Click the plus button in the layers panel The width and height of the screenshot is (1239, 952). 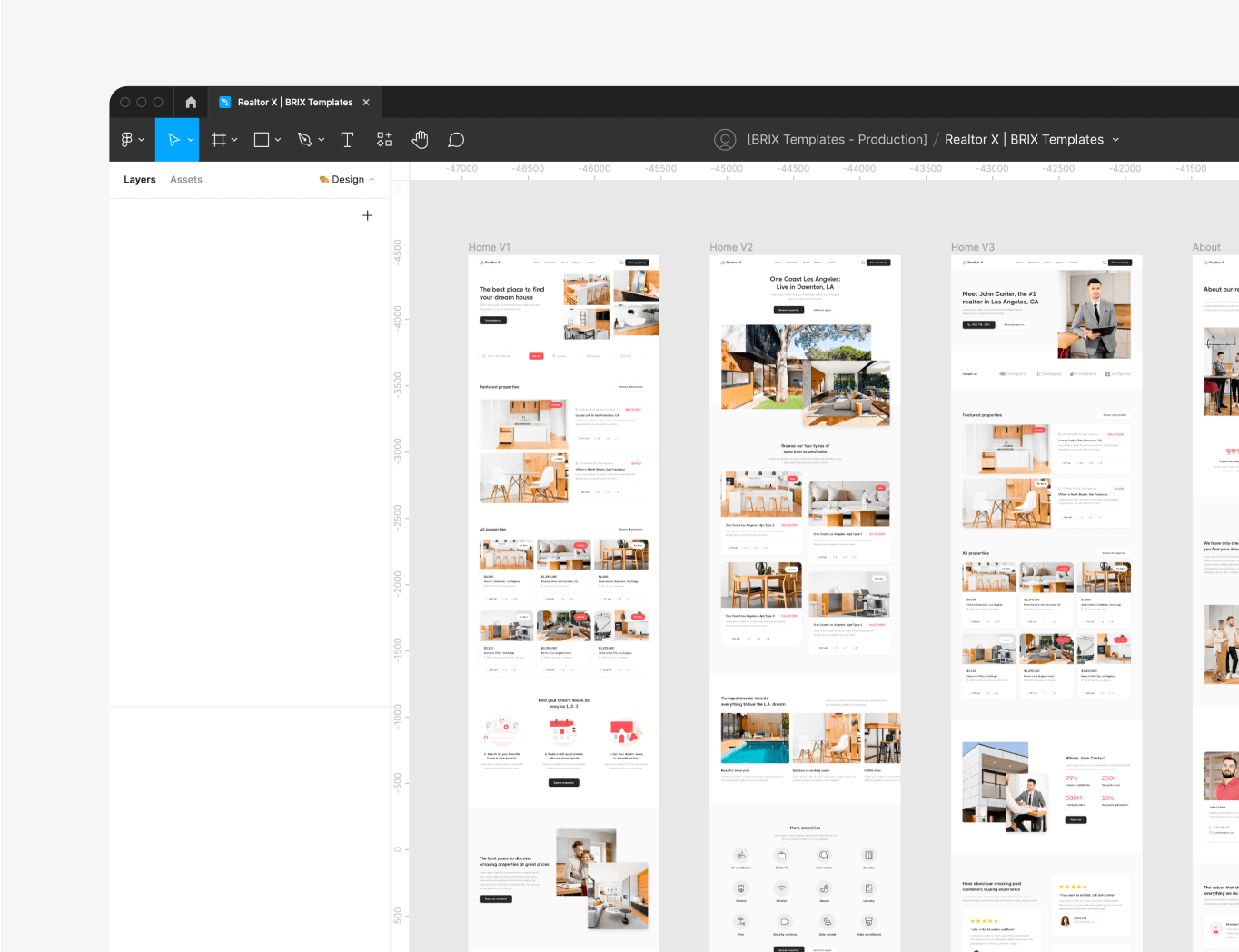(367, 215)
